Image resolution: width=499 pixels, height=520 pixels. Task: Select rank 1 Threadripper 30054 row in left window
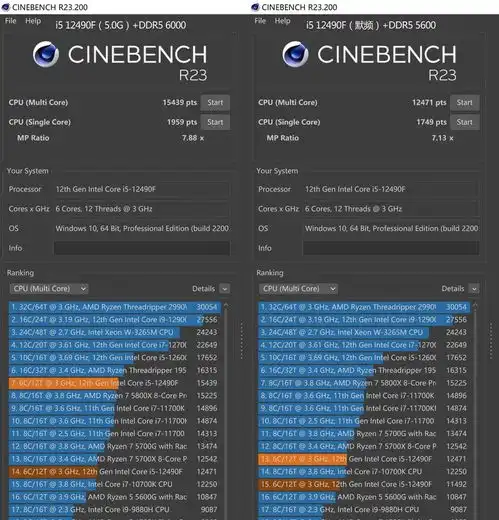tap(115, 307)
